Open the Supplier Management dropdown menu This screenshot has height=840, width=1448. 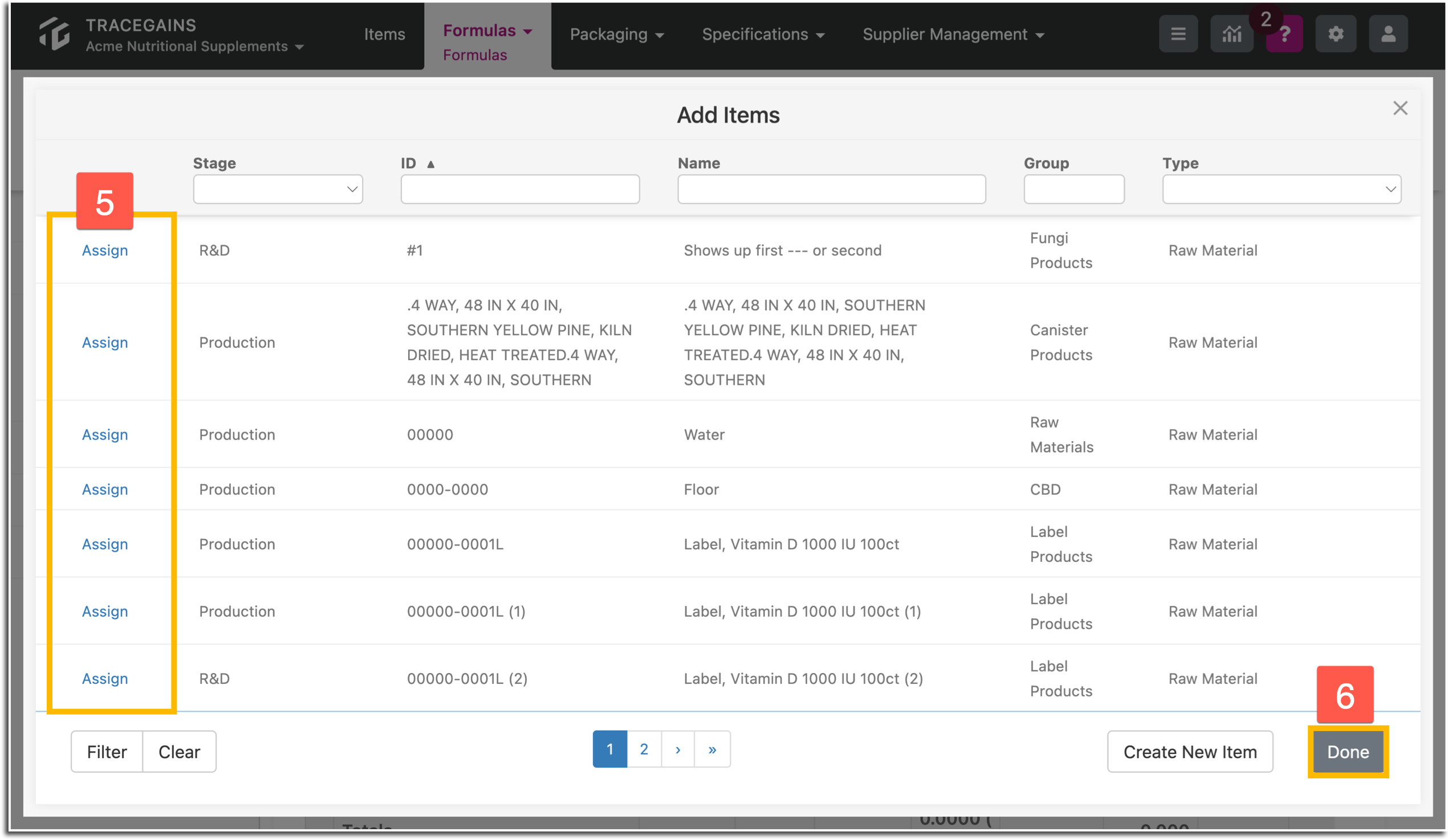pyautogui.click(x=953, y=34)
